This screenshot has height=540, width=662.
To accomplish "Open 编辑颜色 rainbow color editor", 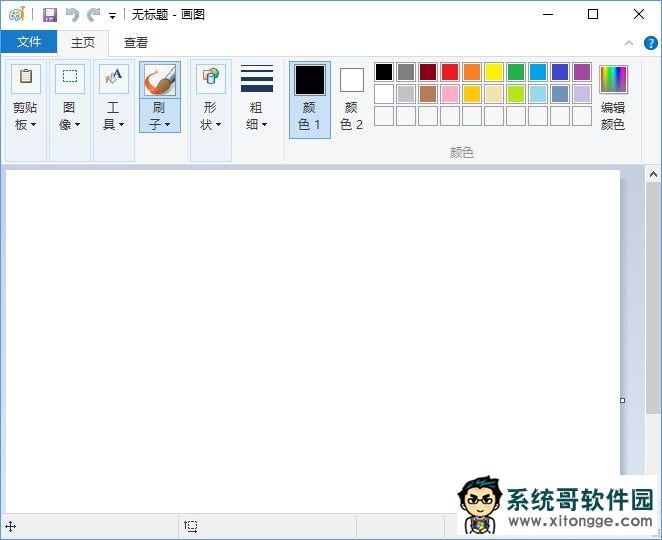I will coord(613,98).
